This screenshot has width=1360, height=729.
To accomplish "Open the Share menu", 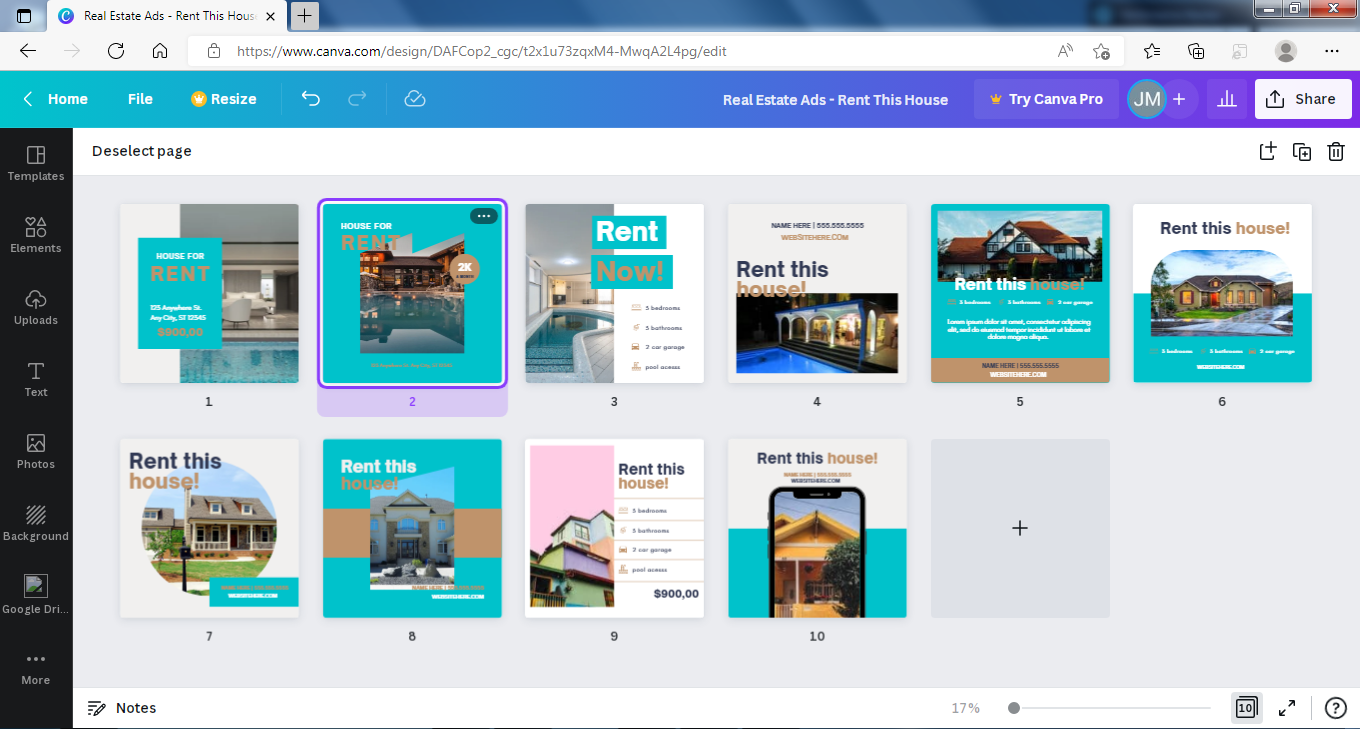I will pyautogui.click(x=1303, y=99).
